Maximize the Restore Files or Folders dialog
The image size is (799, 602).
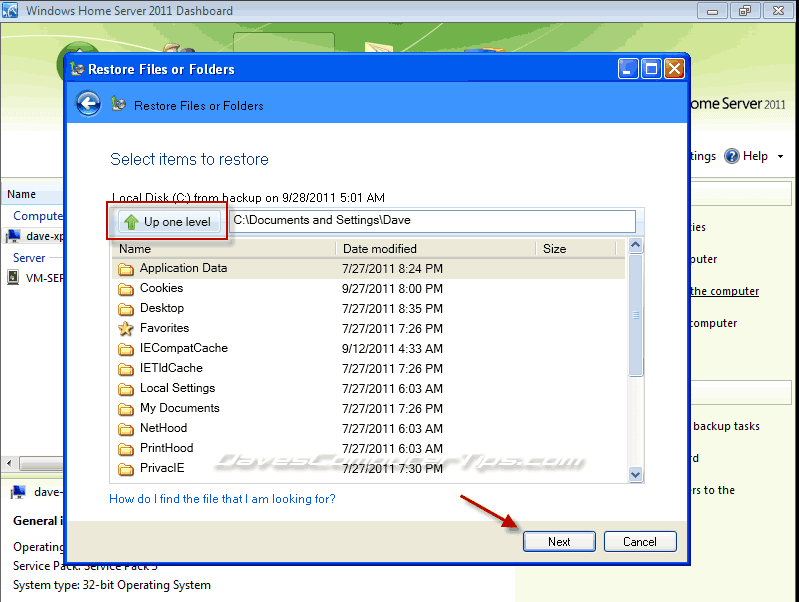pos(651,69)
